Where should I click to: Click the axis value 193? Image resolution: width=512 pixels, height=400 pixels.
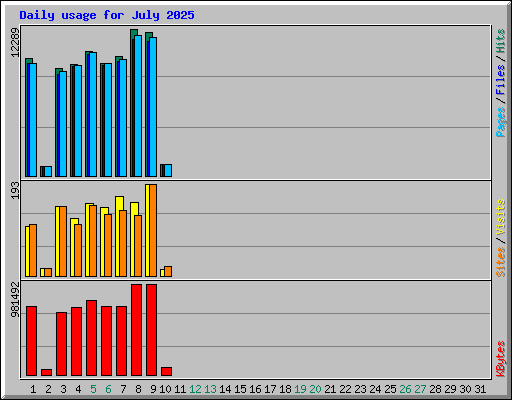15,190
